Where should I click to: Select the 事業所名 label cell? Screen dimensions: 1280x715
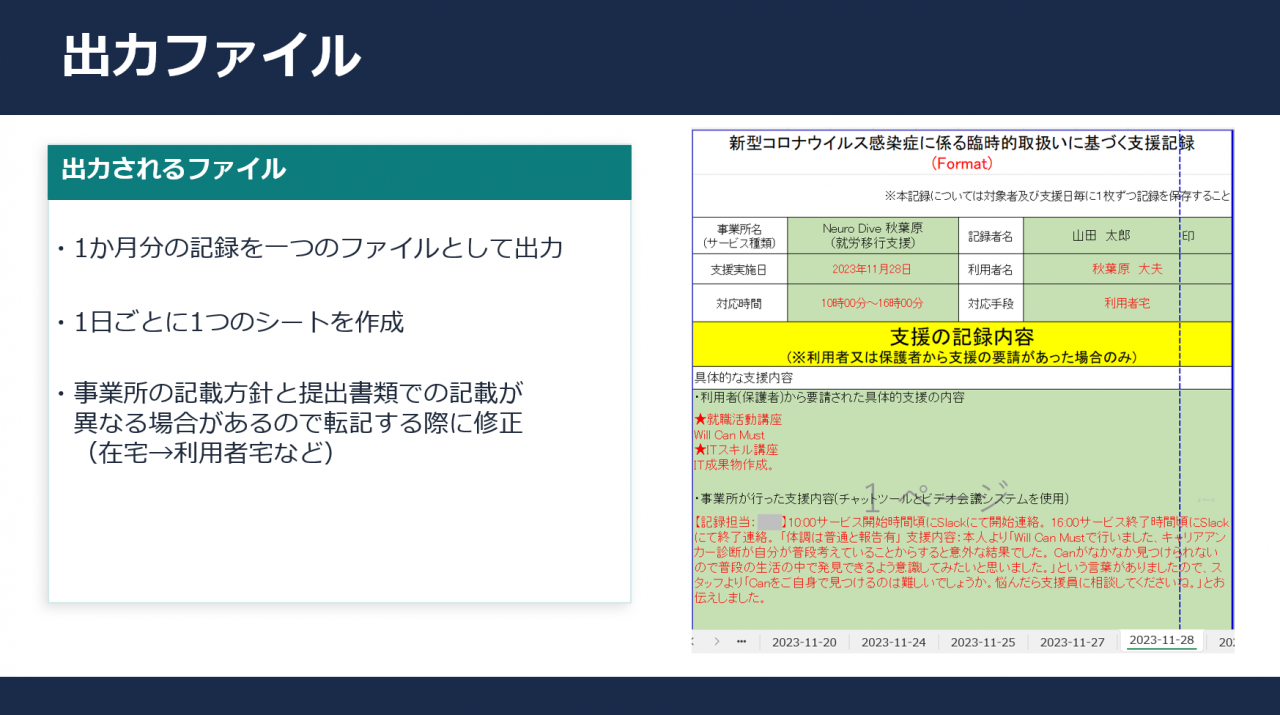(x=740, y=236)
